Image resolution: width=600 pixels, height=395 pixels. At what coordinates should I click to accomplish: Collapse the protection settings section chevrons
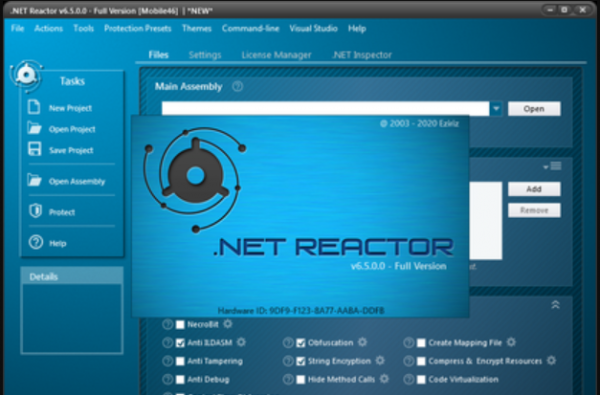tap(555, 305)
